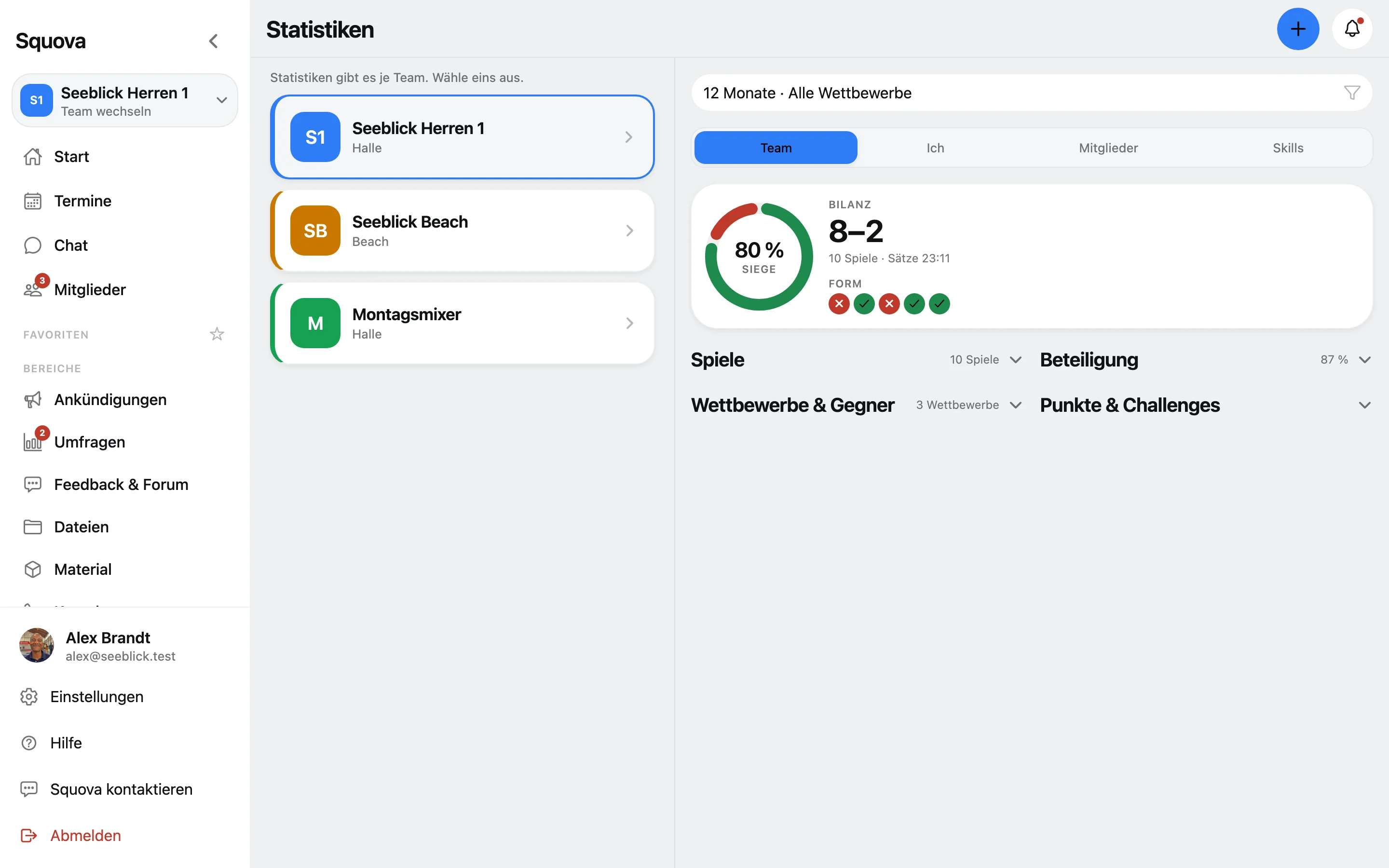Expand Punkte & Challenges section
This screenshot has height=868, width=1389.
pyautogui.click(x=1205, y=405)
